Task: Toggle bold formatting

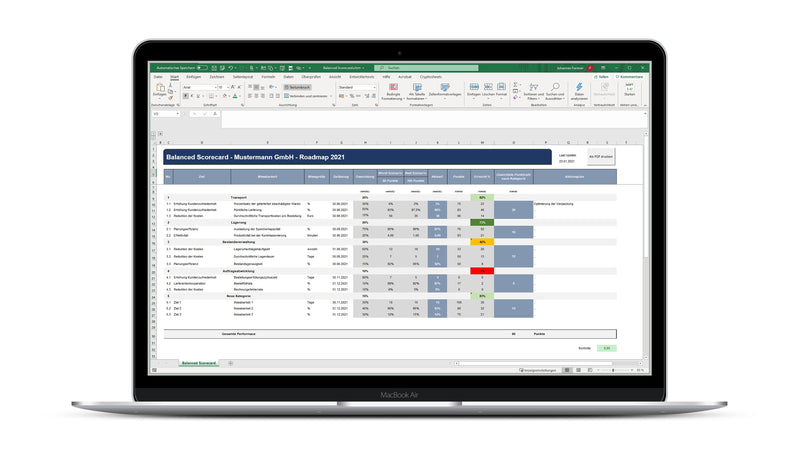Action: point(186,96)
